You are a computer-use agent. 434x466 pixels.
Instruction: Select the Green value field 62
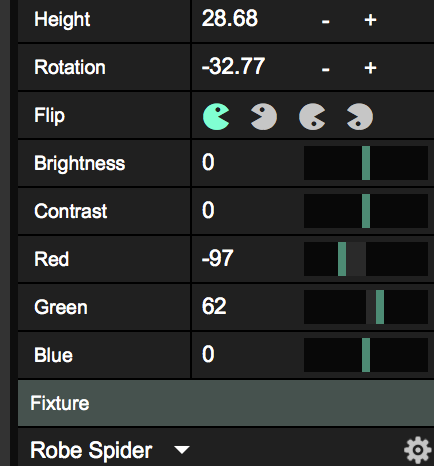click(214, 306)
